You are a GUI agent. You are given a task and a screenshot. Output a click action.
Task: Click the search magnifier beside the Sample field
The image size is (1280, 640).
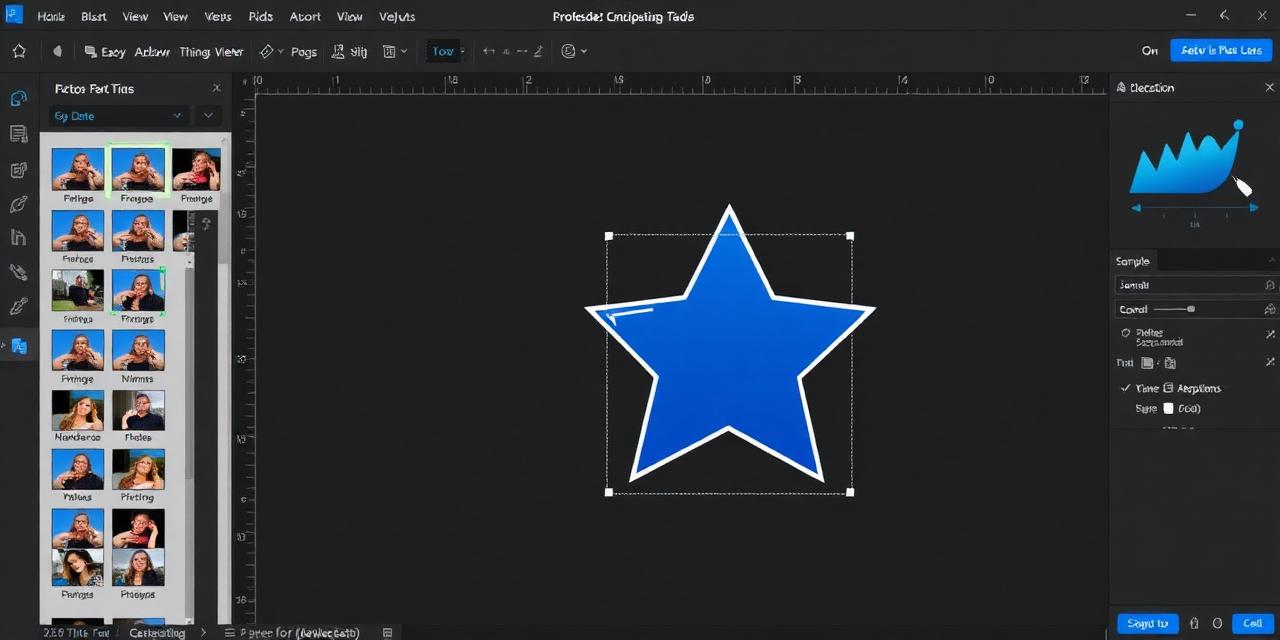tap(1269, 284)
